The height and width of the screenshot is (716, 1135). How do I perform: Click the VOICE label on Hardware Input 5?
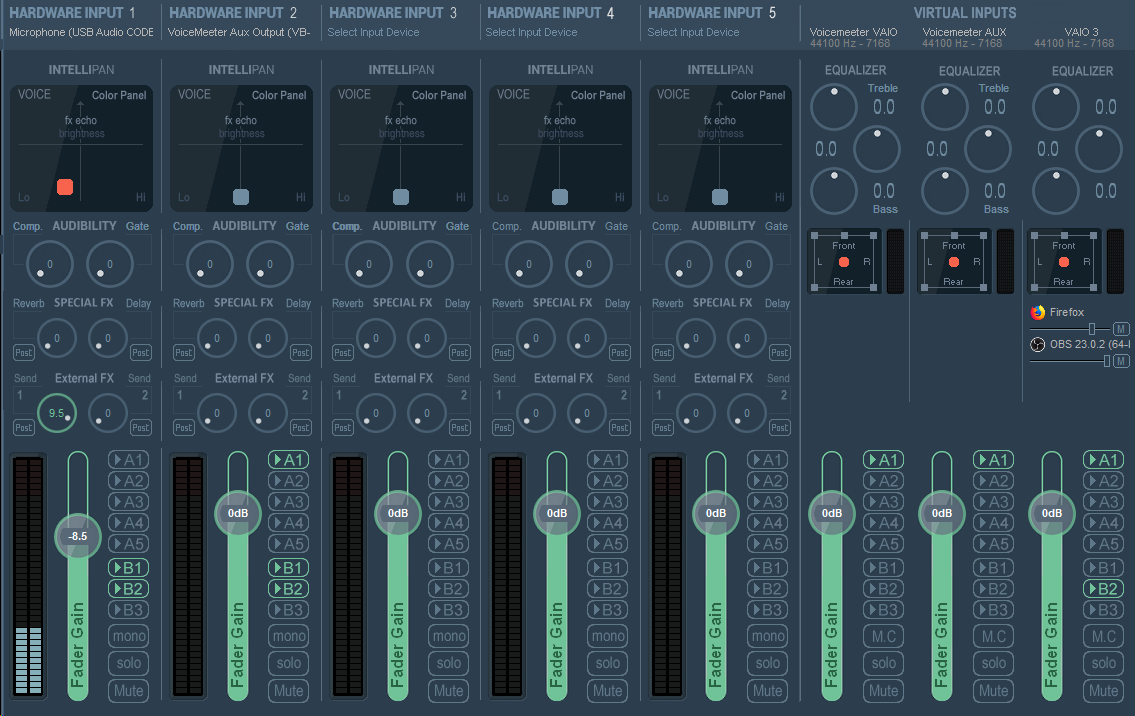point(673,94)
